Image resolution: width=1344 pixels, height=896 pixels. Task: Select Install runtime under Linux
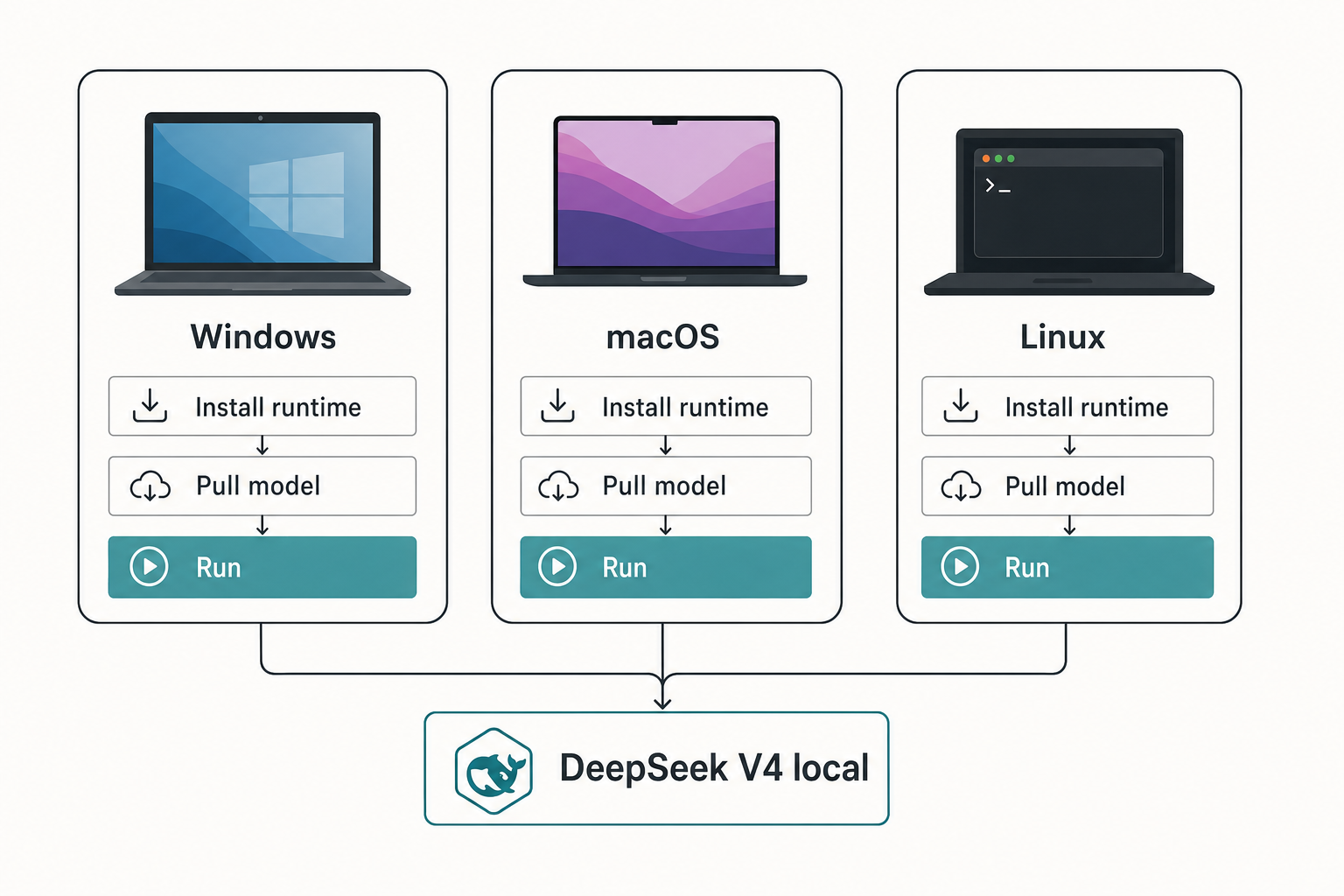click(1067, 406)
